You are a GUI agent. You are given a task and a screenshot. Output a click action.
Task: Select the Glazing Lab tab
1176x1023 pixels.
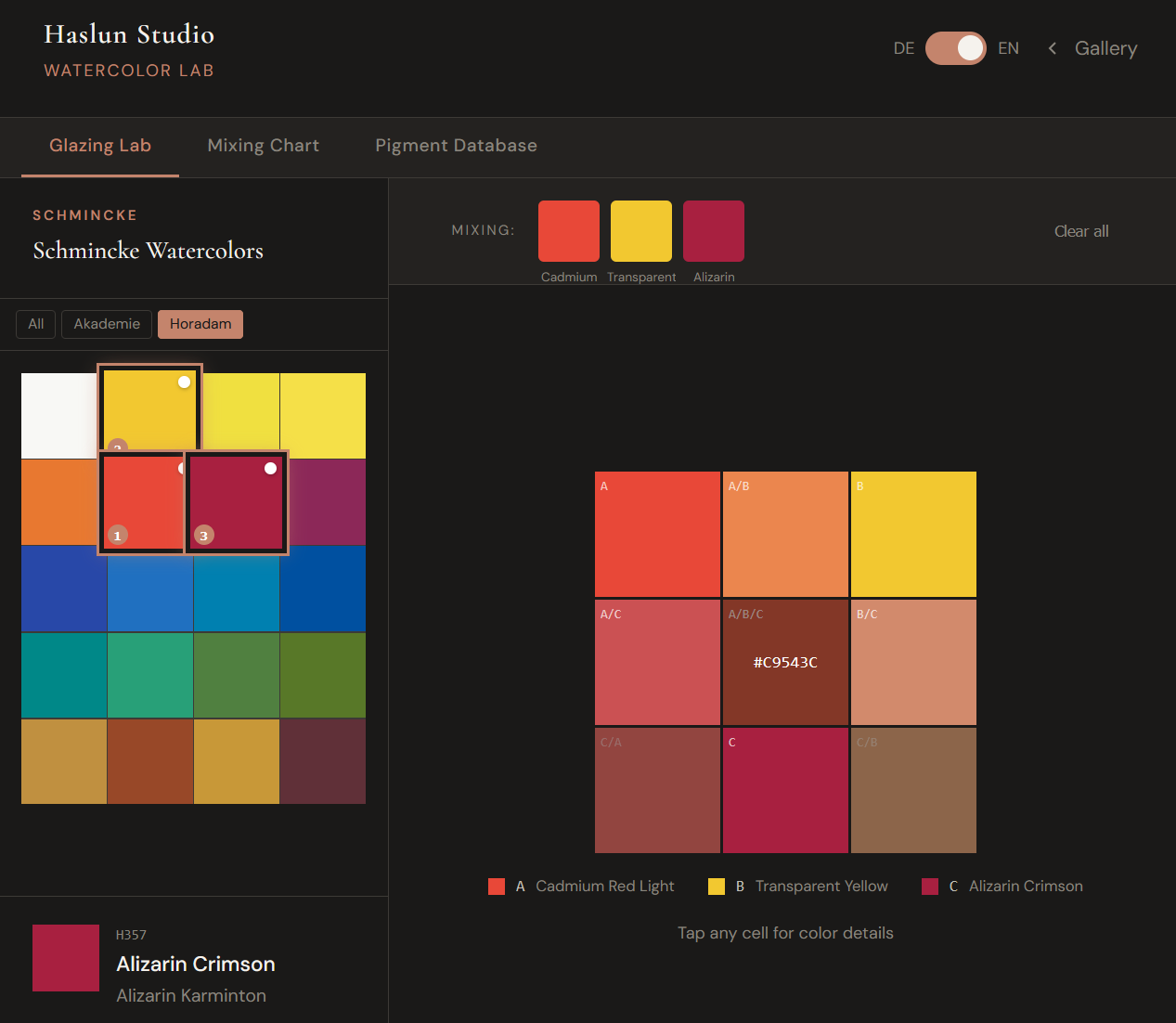tap(100, 146)
